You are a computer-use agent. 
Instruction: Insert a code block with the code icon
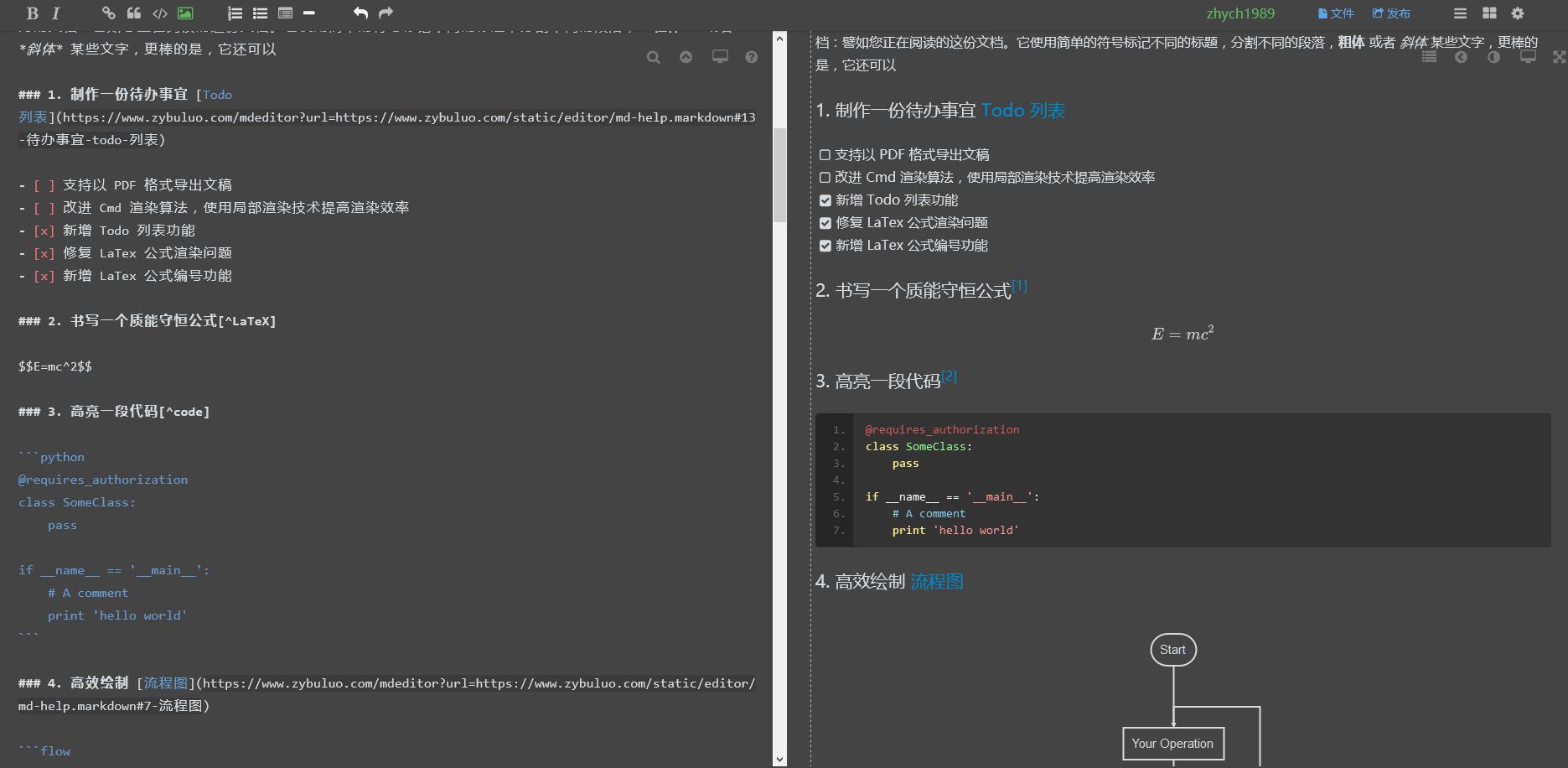(x=161, y=13)
